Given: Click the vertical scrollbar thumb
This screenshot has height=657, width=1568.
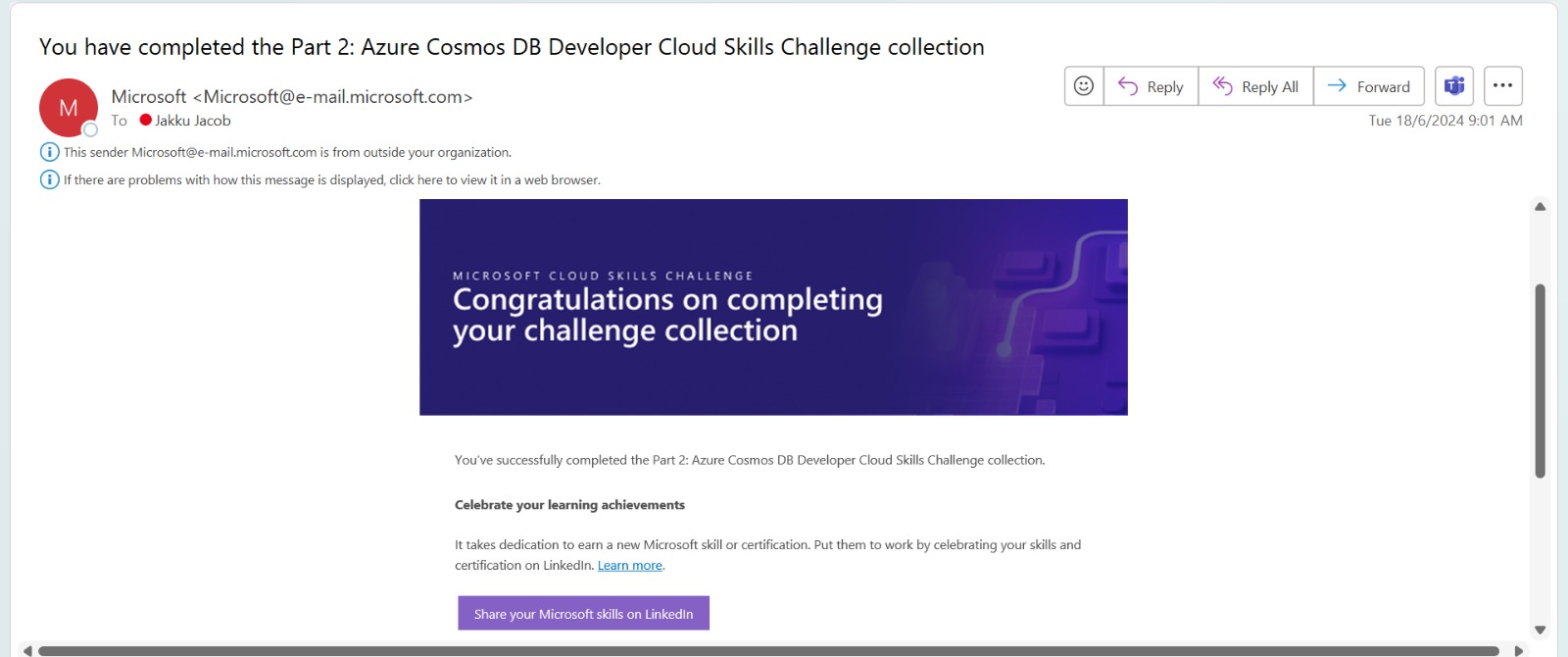Looking at the screenshot, I should point(1540,381).
